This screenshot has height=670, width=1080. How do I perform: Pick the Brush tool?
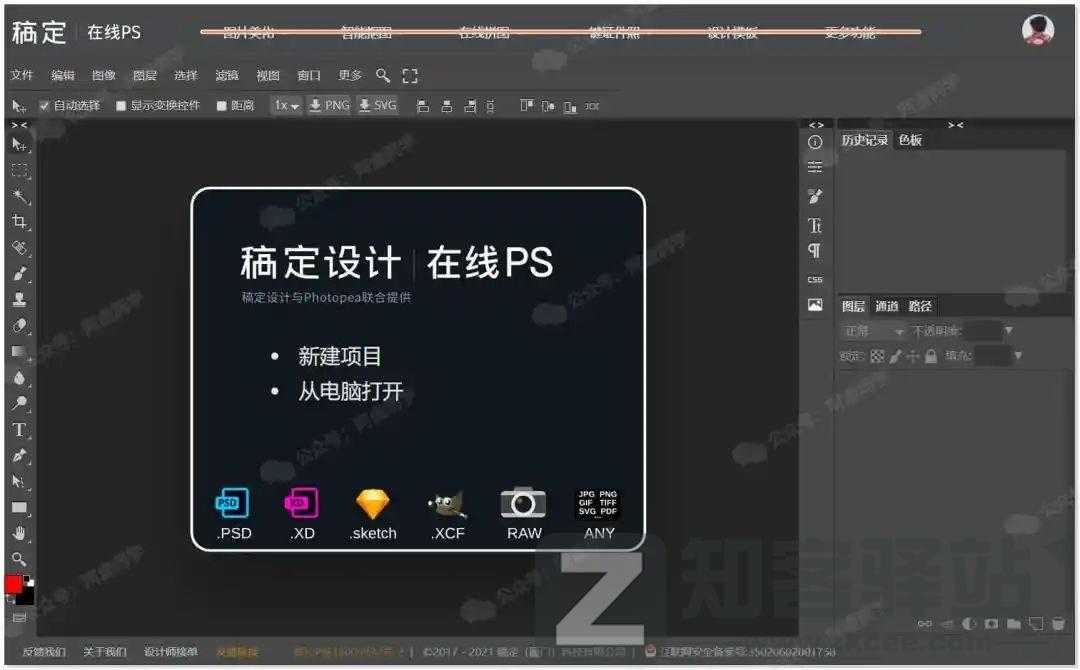(18, 270)
